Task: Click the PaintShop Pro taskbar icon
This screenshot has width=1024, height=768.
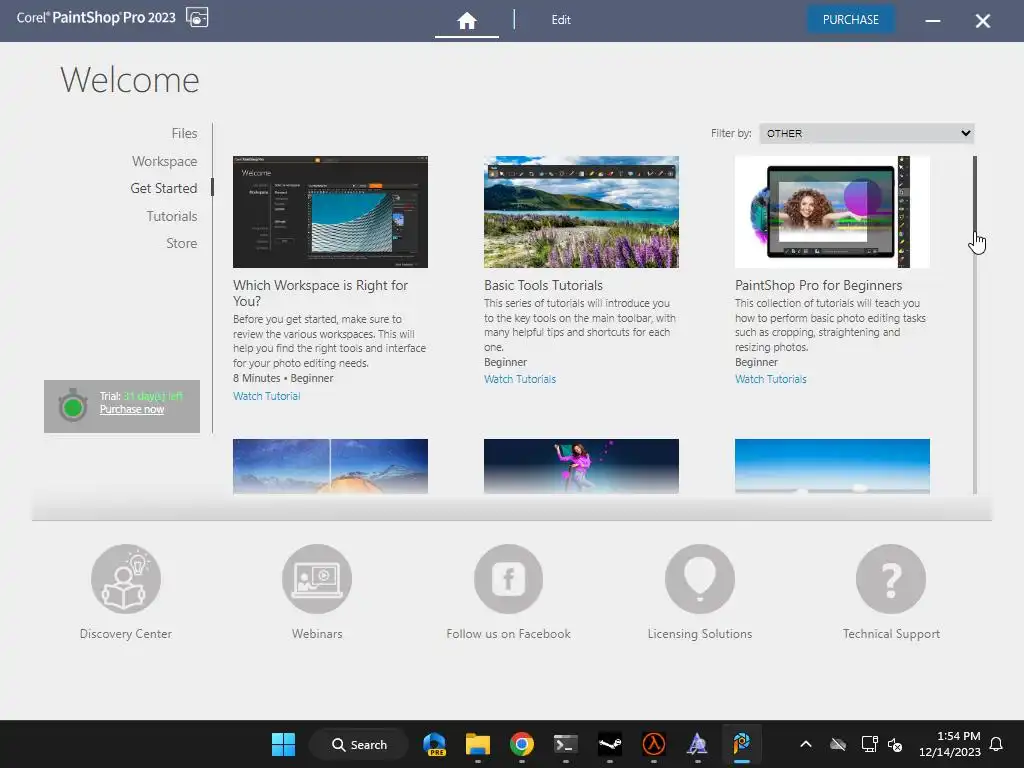Action: pos(741,744)
